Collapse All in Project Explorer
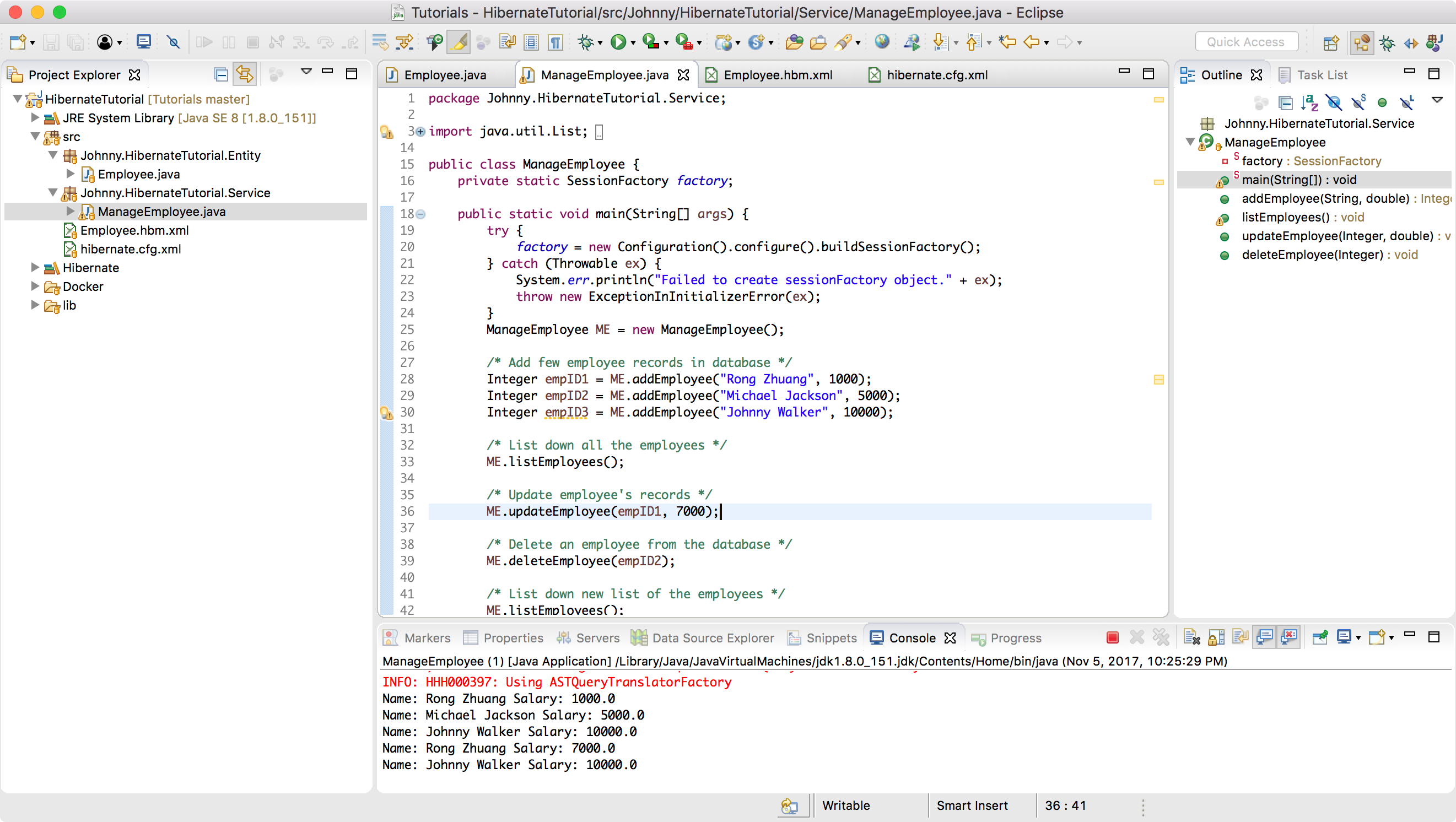 click(x=221, y=74)
